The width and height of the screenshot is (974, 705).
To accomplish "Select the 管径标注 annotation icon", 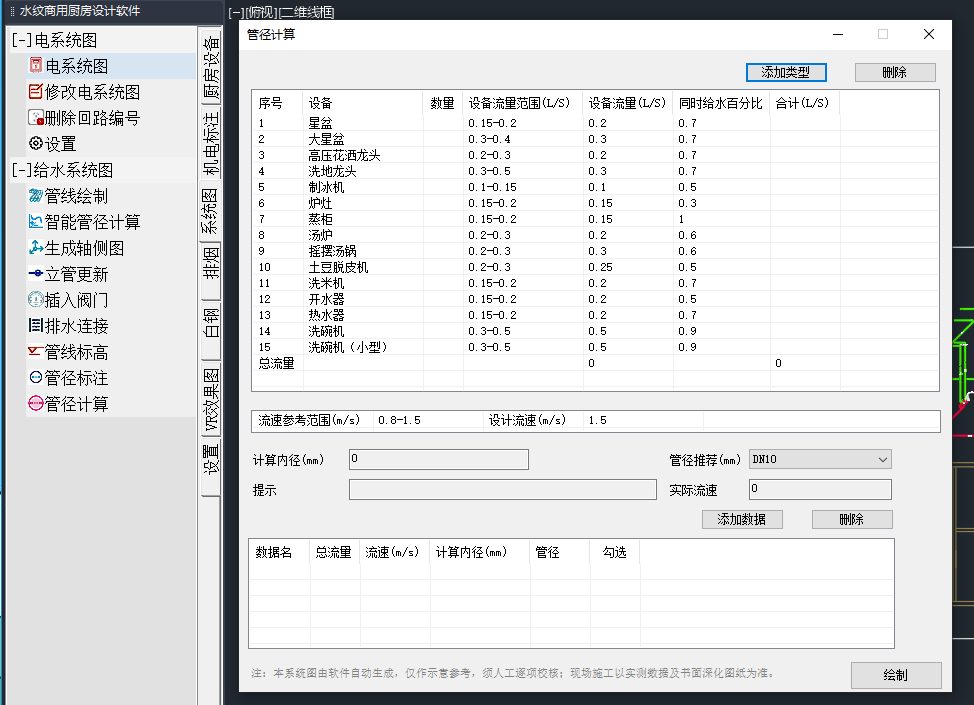I will click(36, 378).
